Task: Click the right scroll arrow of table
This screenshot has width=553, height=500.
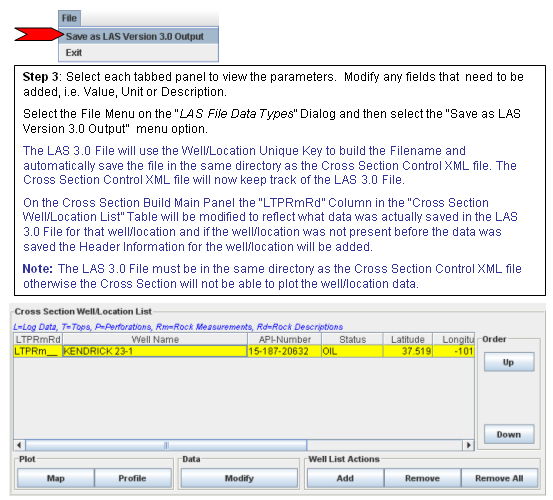Action: (x=468, y=445)
